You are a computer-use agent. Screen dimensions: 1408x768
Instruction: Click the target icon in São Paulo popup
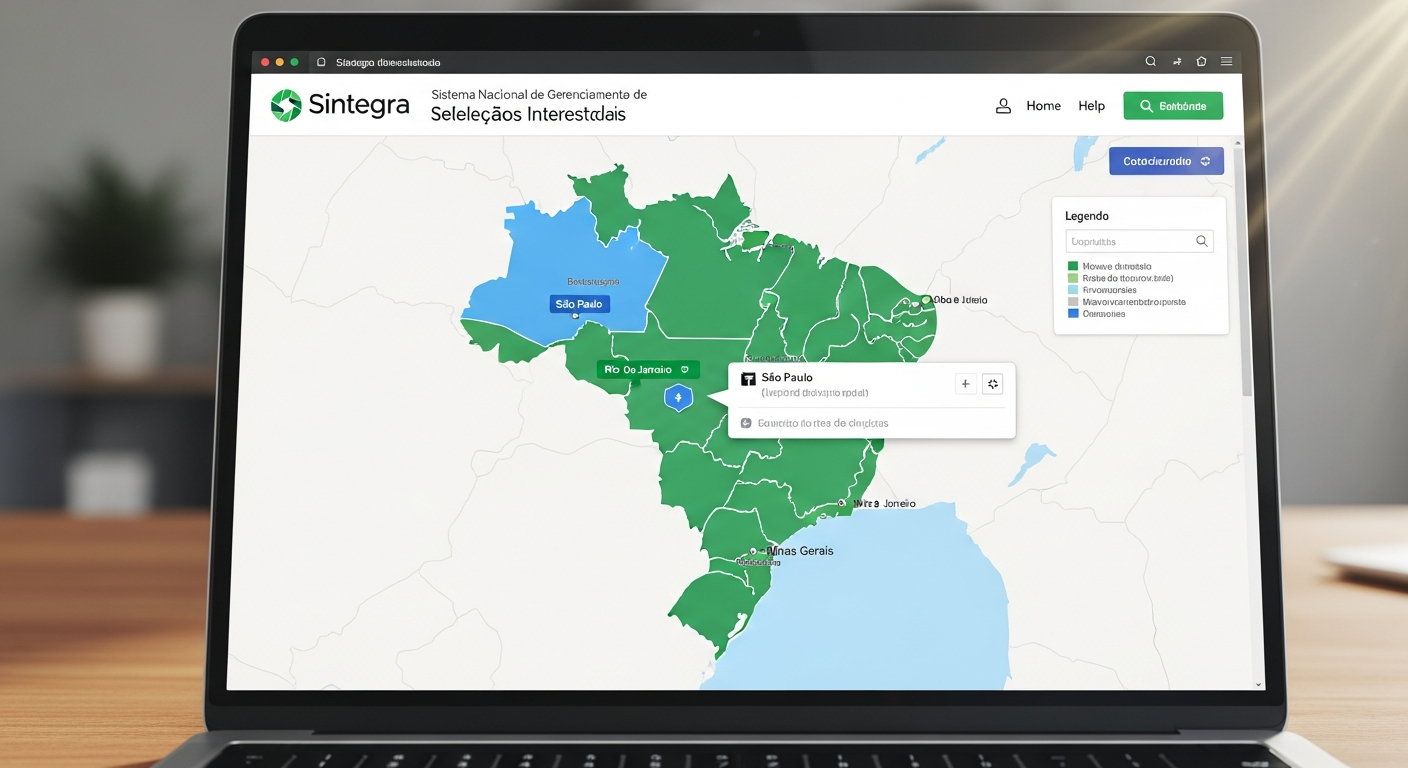pyautogui.click(x=992, y=384)
